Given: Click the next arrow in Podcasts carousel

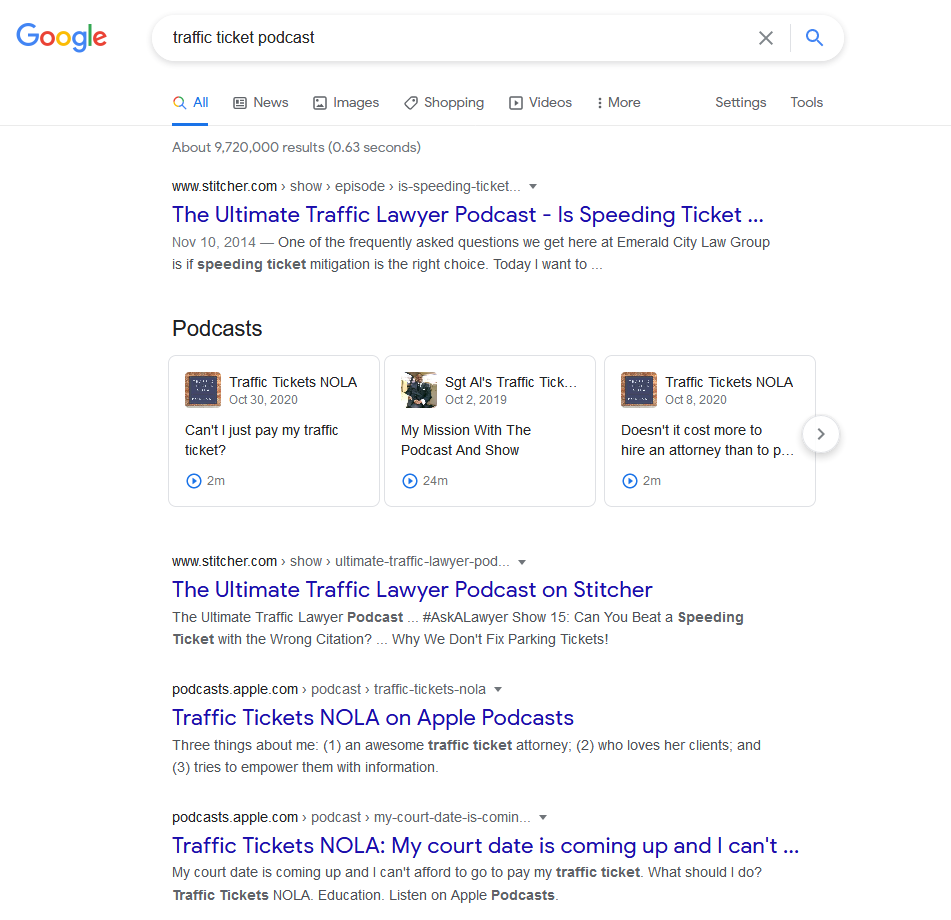Looking at the screenshot, I should [x=821, y=434].
